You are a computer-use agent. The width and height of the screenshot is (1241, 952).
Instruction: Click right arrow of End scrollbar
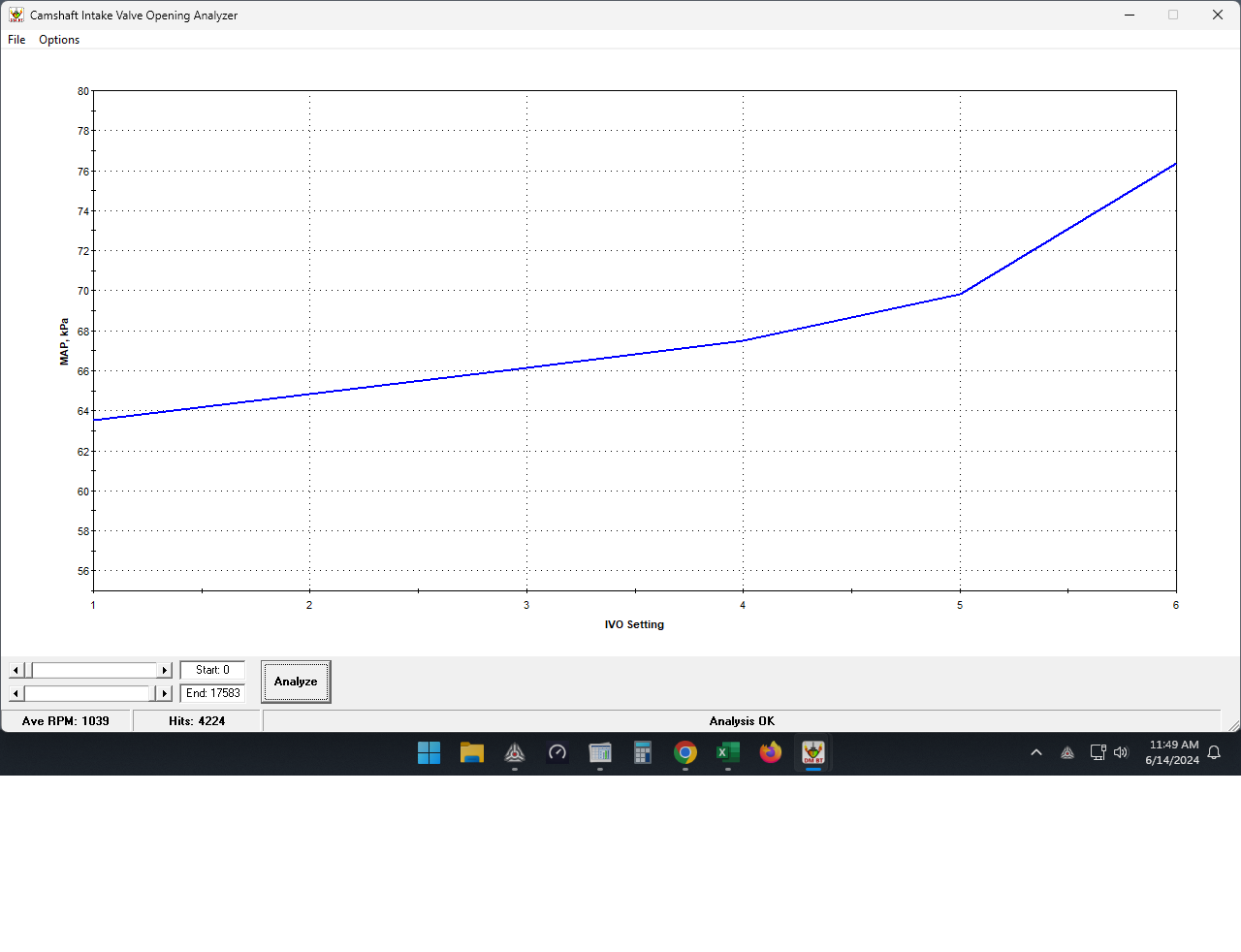point(165,694)
